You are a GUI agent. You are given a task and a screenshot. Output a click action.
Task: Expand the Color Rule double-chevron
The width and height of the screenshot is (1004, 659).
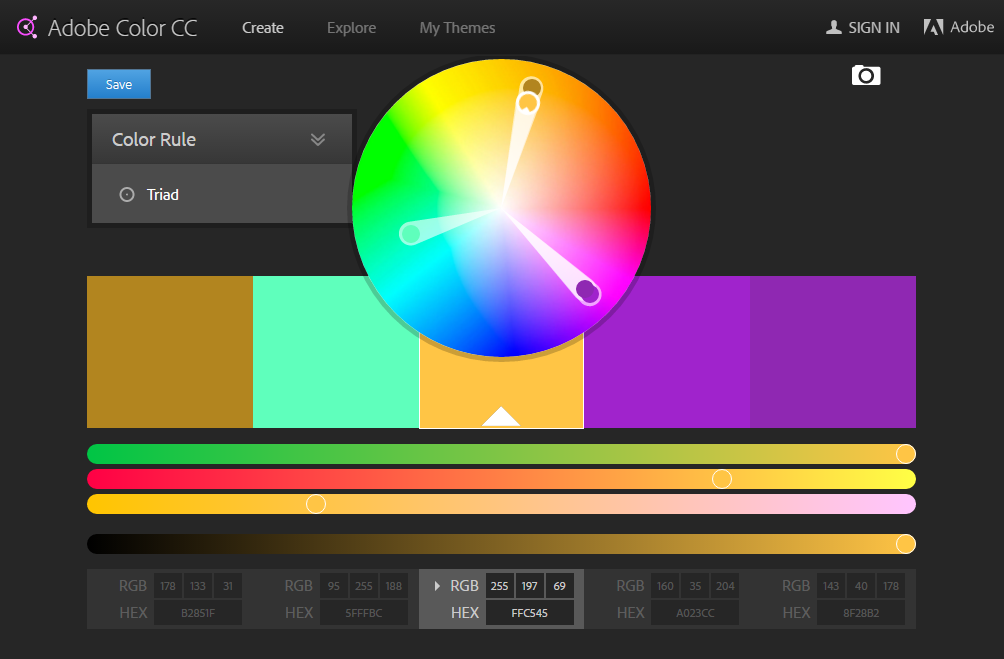point(318,139)
